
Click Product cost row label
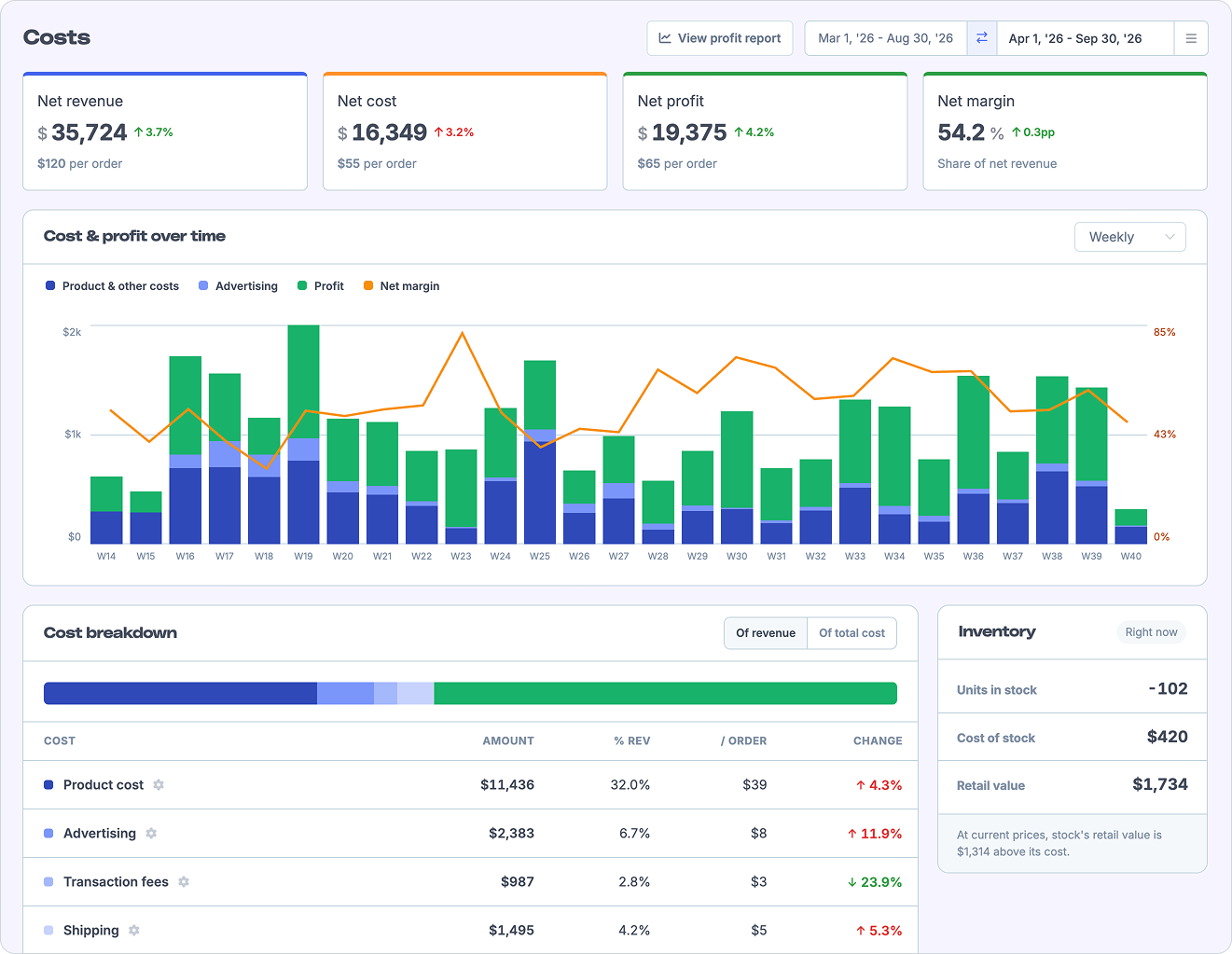(104, 785)
